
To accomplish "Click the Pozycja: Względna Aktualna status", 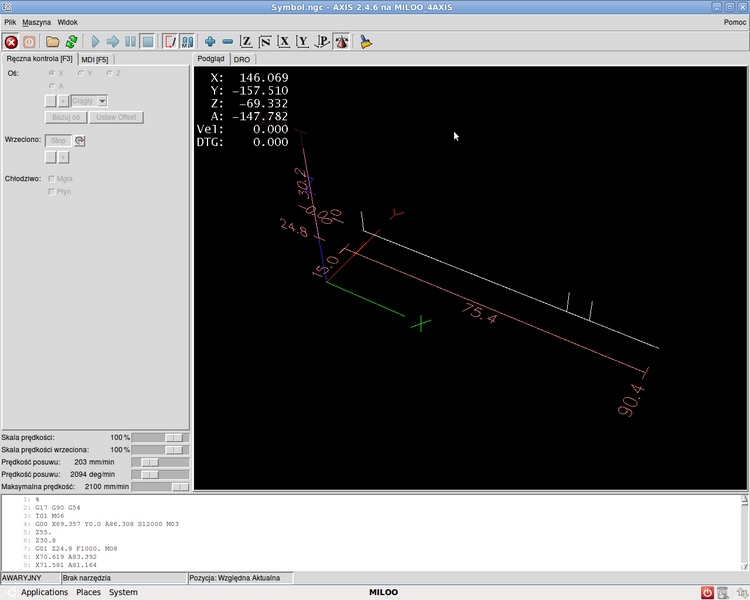I will 241,578.
